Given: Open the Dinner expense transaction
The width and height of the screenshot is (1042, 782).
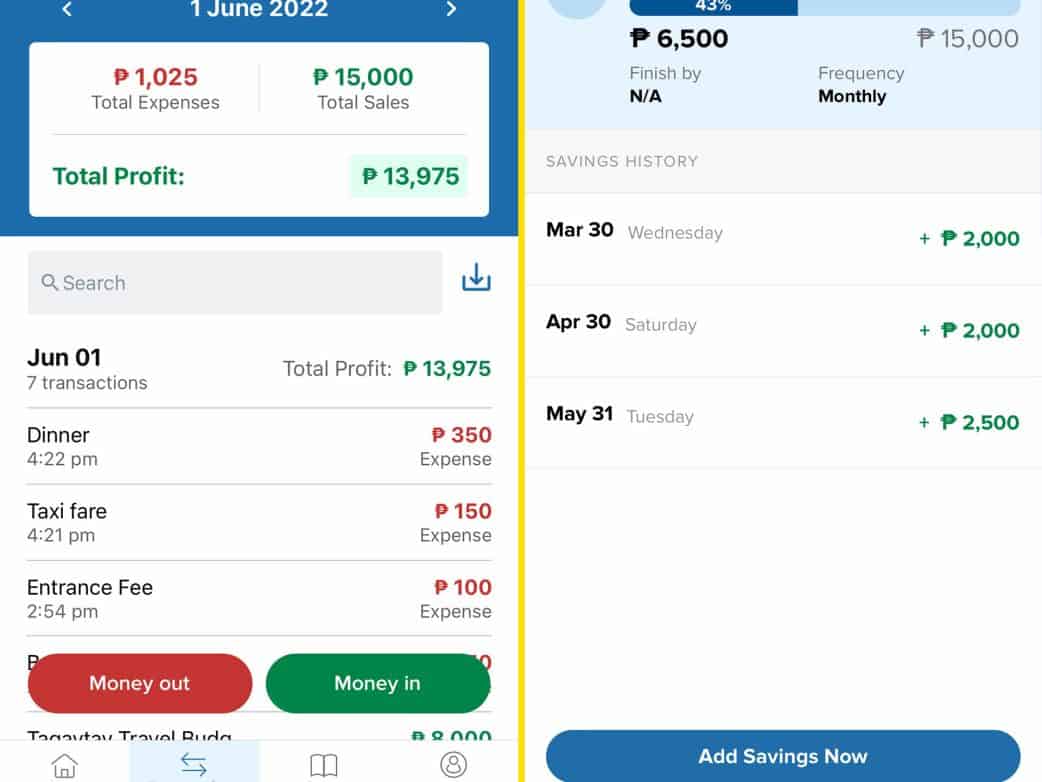Looking at the screenshot, I should (259, 446).
